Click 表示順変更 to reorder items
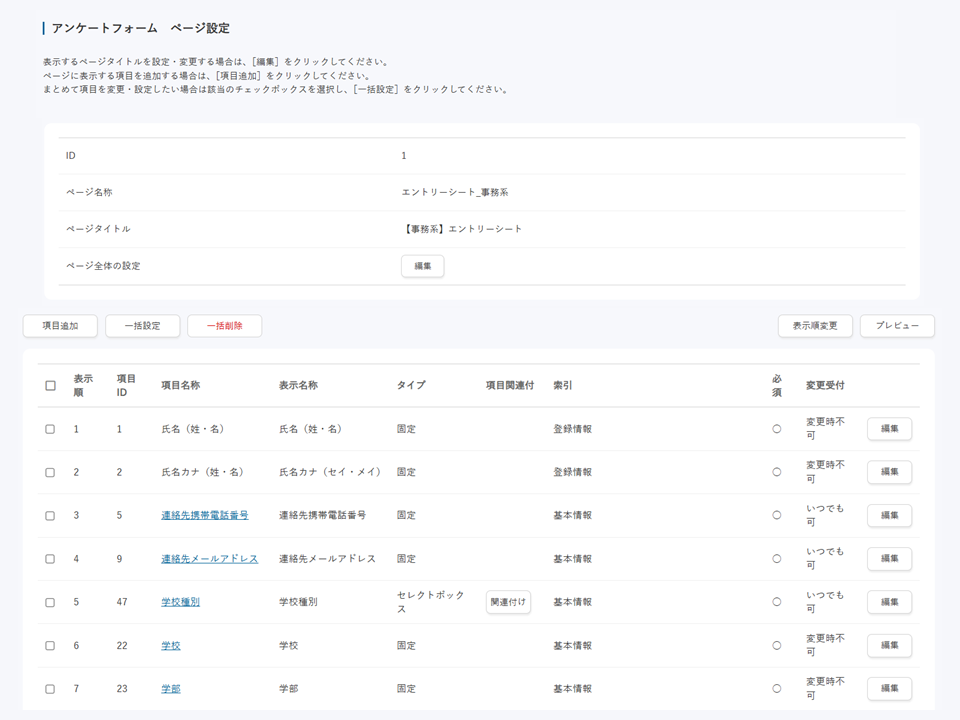The width and height of the screenshot is (960, 720). click(815, 326)
